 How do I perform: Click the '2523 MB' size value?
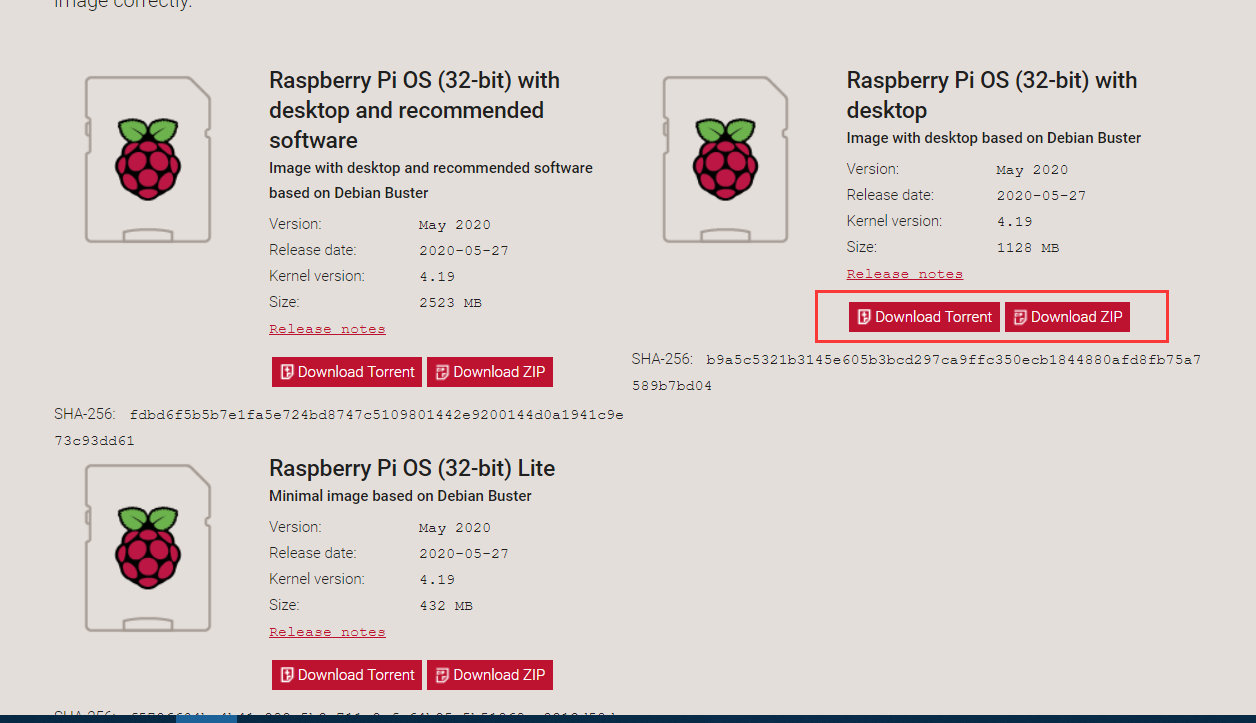click(x=451, y=303)
